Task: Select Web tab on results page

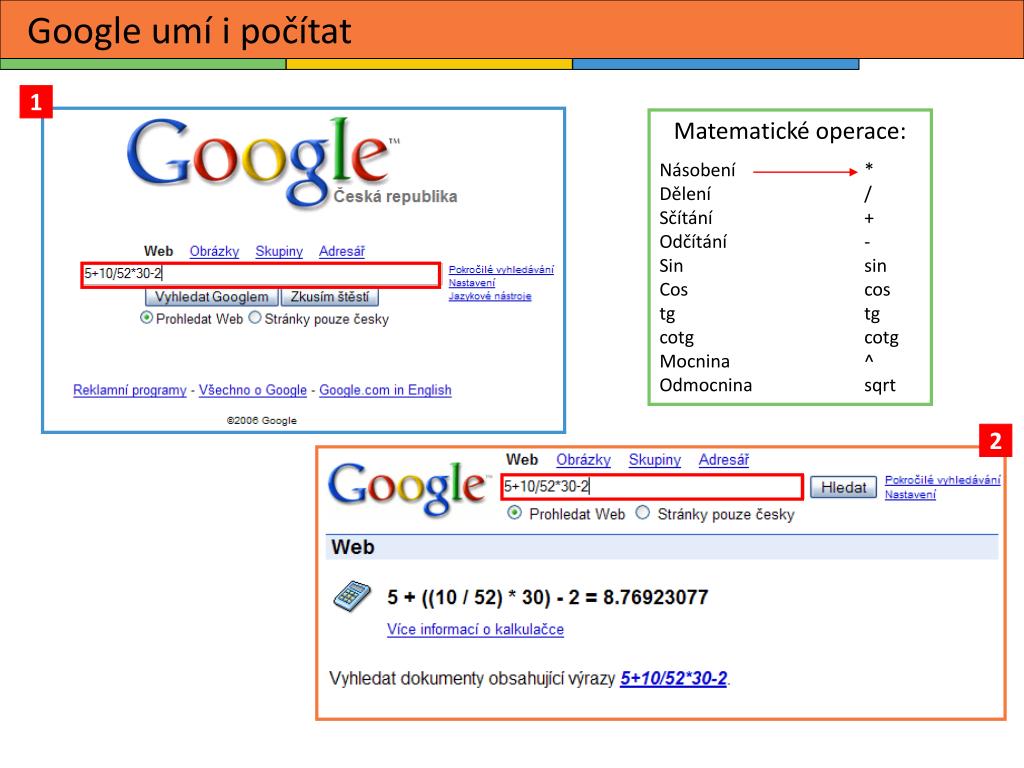Action: 522,460
